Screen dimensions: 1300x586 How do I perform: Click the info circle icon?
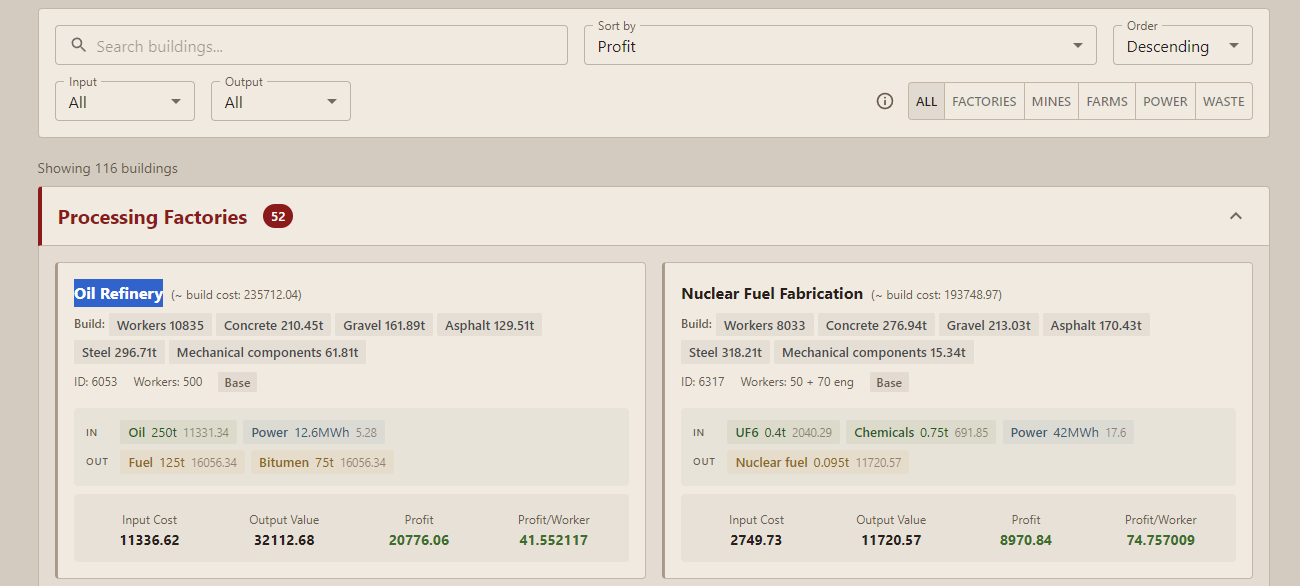point(885,101)
